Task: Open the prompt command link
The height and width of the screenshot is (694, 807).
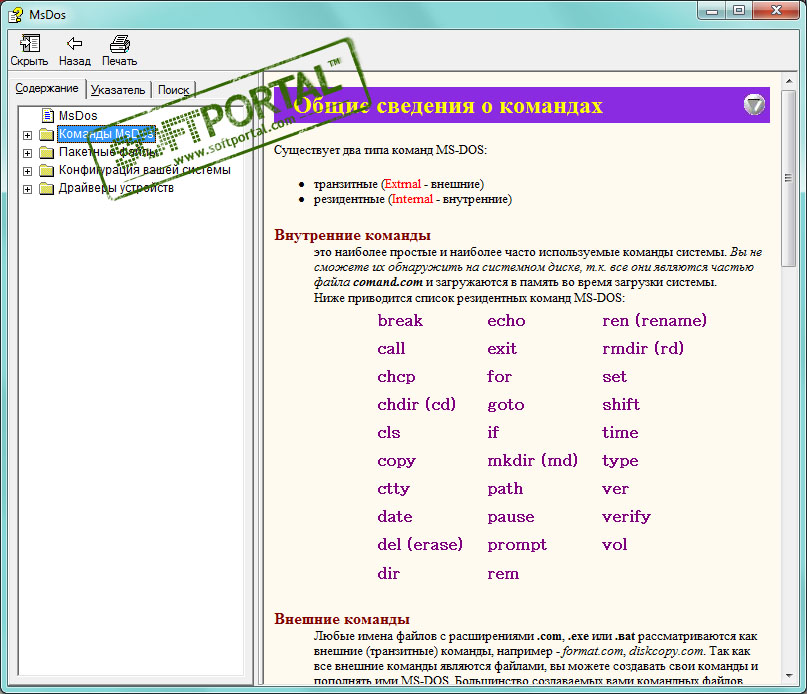Action: tap(517, 545)
